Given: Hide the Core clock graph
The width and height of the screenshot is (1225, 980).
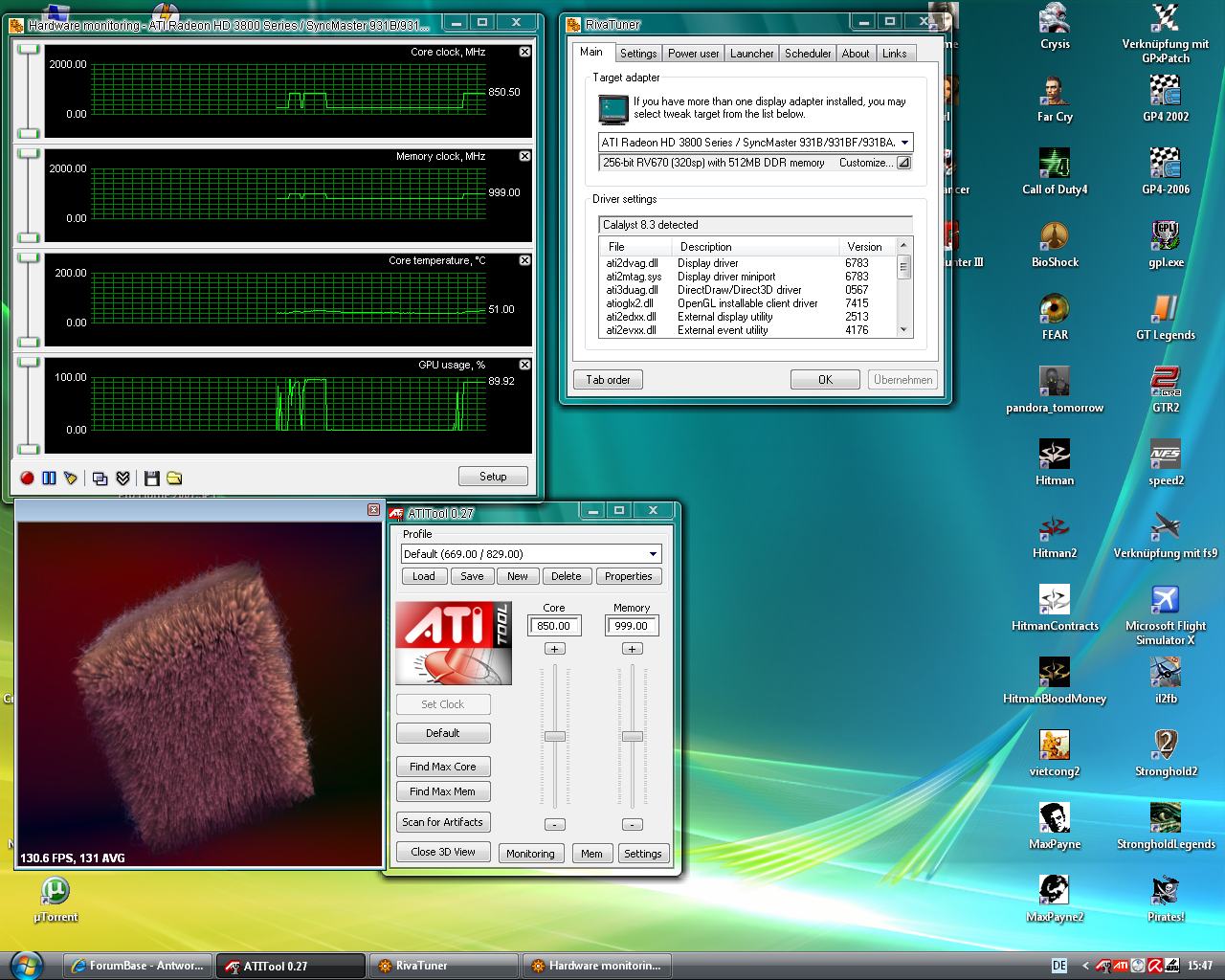Looking at the screenshot, I should 524,52.
